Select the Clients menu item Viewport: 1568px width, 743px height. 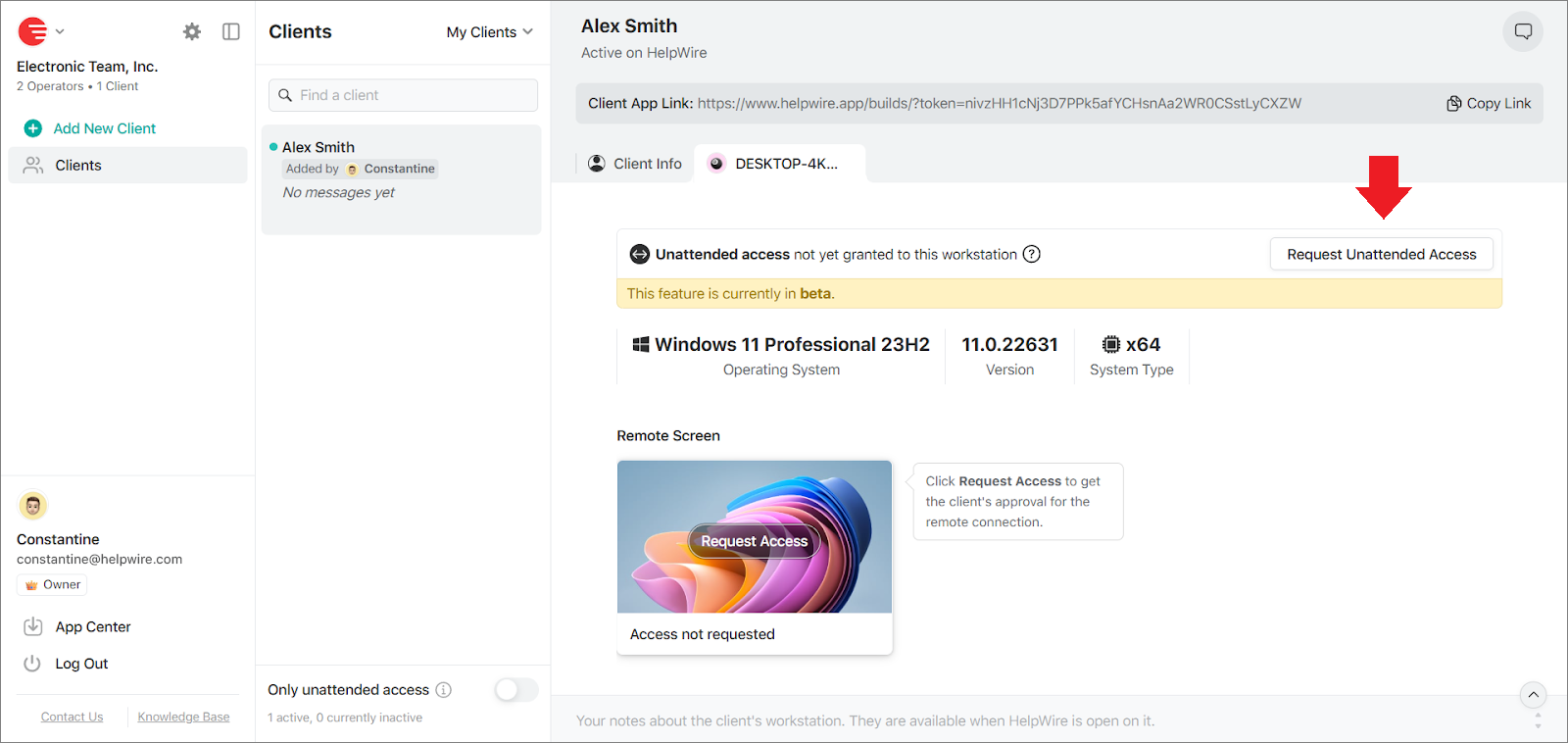[x=127, y=165]
